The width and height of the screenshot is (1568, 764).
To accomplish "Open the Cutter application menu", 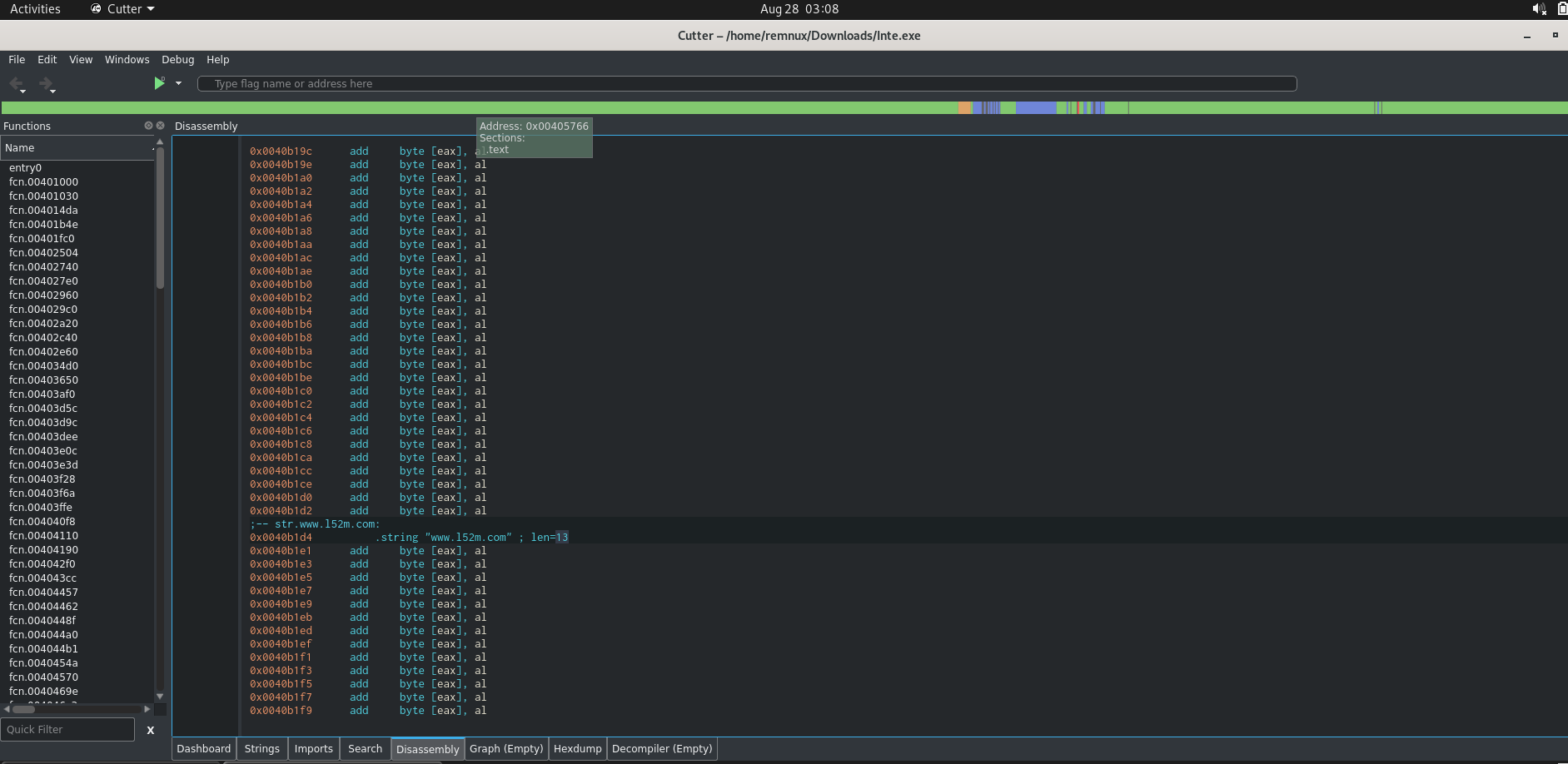I will [123, 9].
